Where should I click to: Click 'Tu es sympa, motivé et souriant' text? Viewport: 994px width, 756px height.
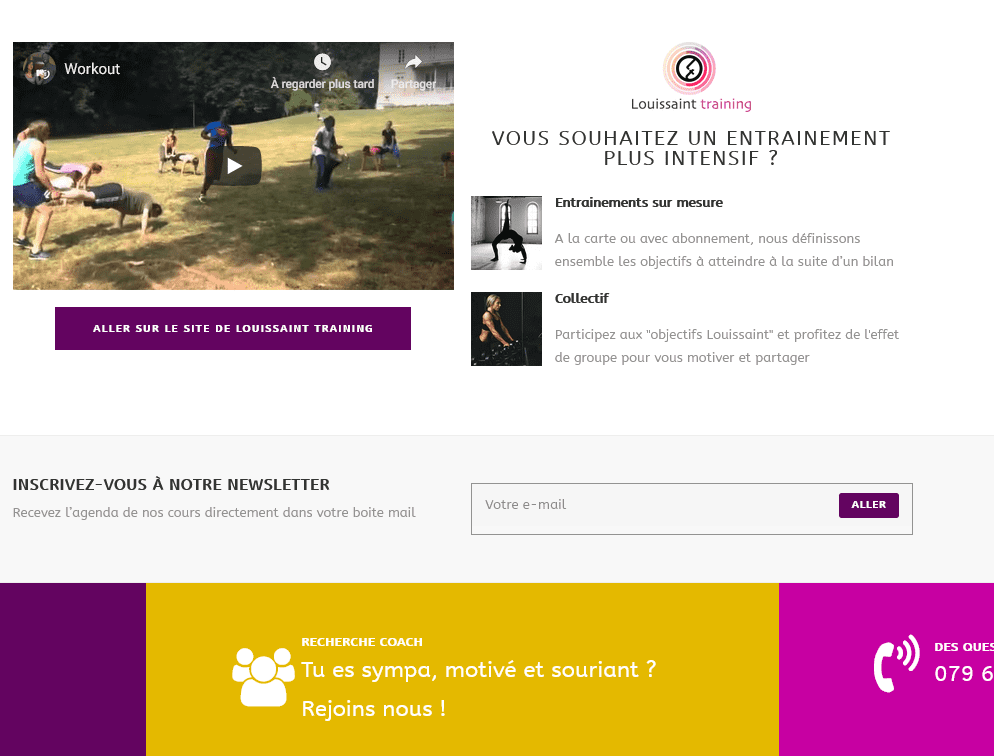point(479,670)
